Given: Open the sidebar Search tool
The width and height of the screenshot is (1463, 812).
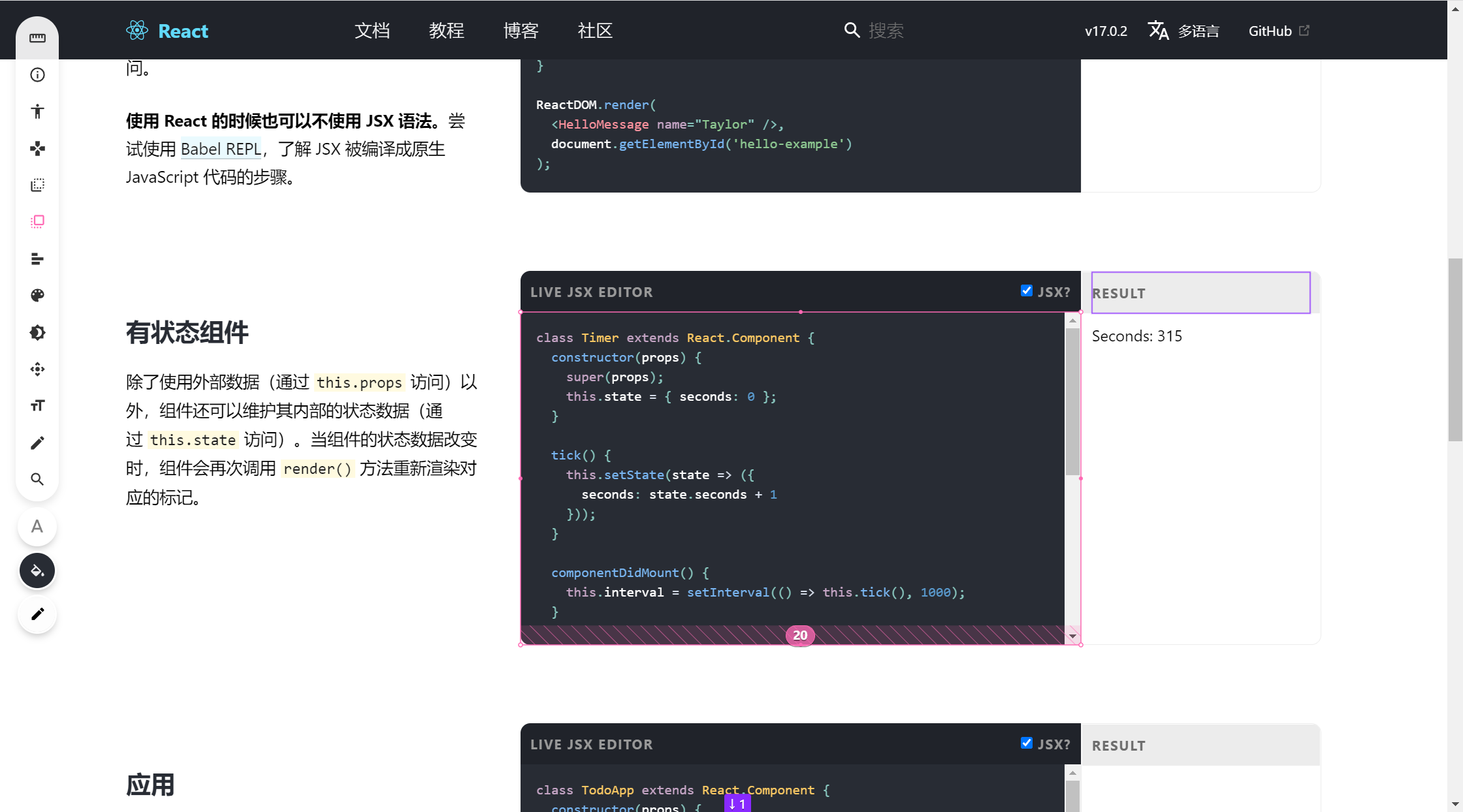Looking at the screenshot, I should 37,479.
